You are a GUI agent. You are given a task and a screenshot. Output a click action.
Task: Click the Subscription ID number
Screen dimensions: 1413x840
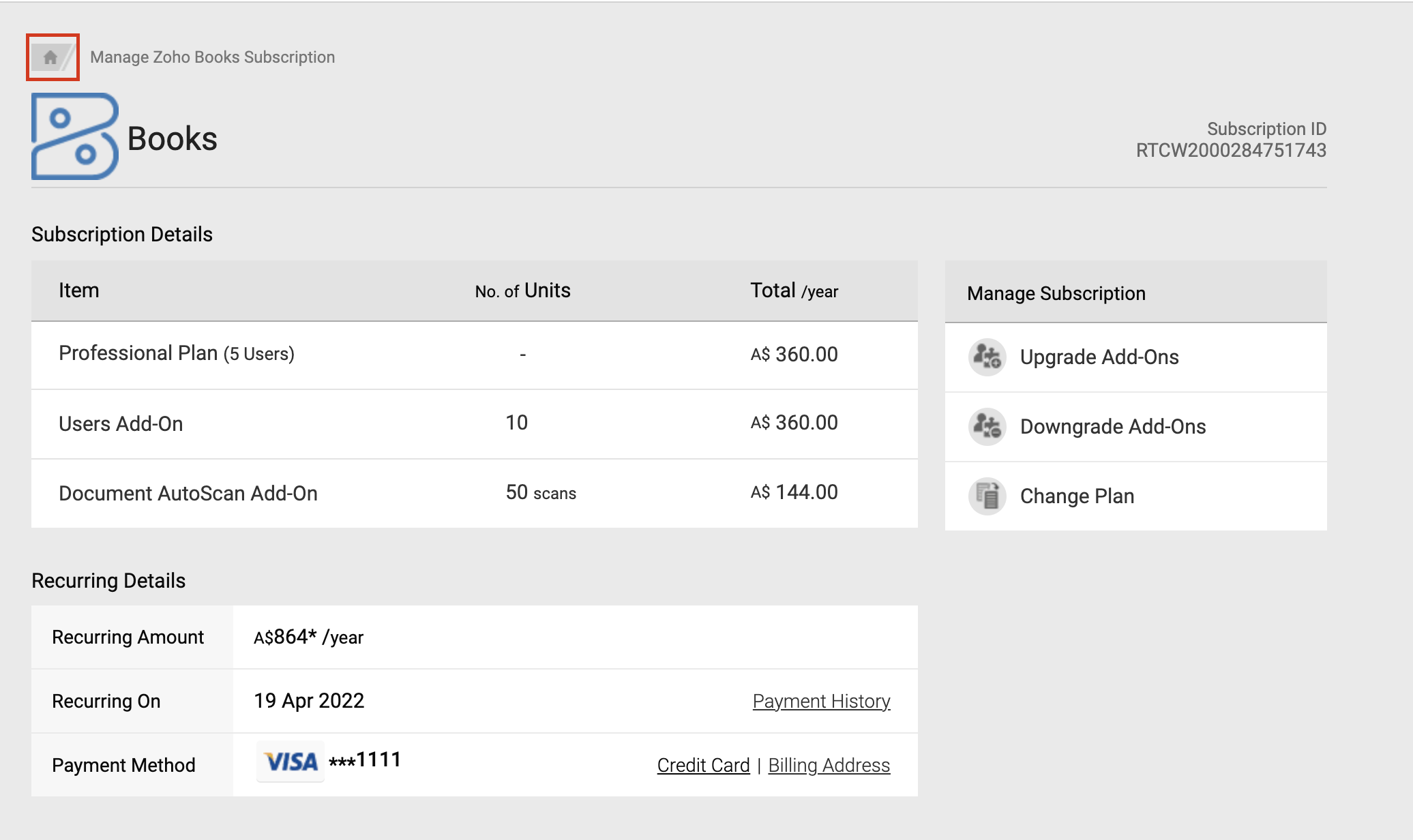[1230, 150]
